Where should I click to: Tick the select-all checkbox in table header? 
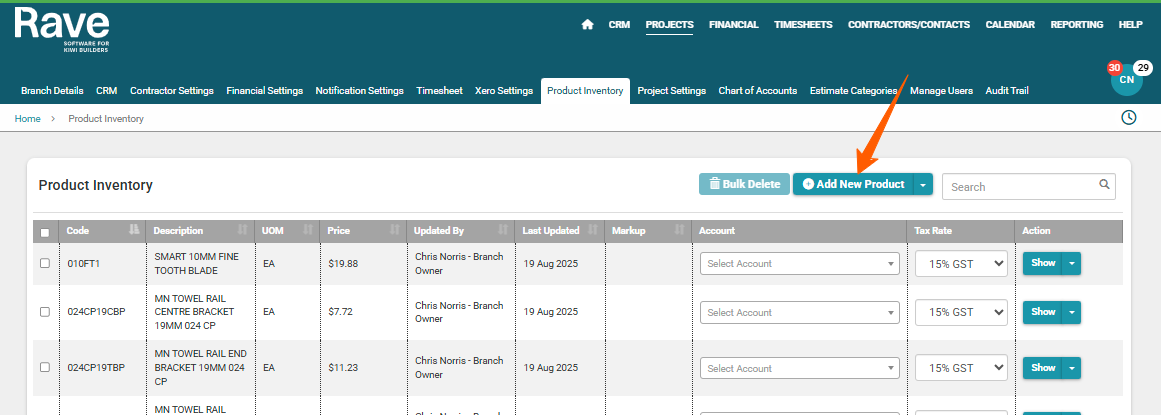click(x=45, y=233)
